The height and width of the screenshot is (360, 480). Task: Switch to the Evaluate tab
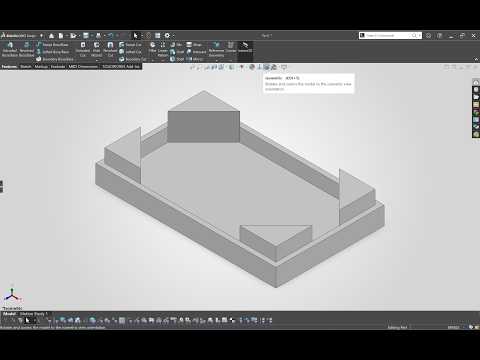(58, 67)
